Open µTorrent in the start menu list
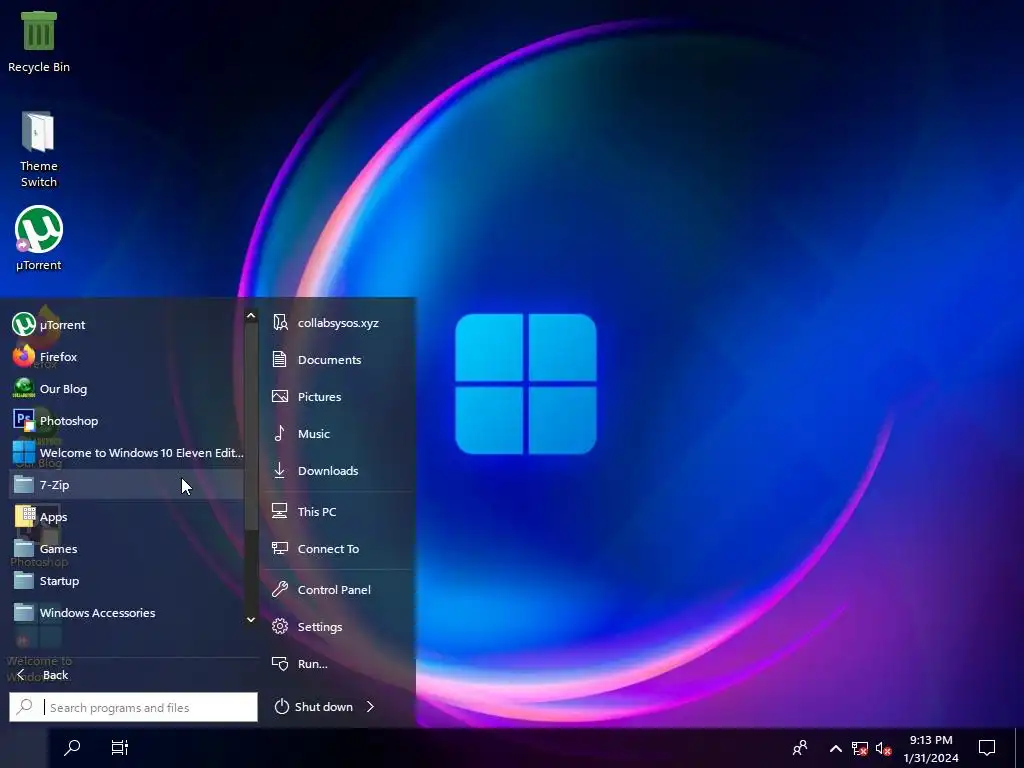This screenshot has width=1024, height=768. [126, 325]
